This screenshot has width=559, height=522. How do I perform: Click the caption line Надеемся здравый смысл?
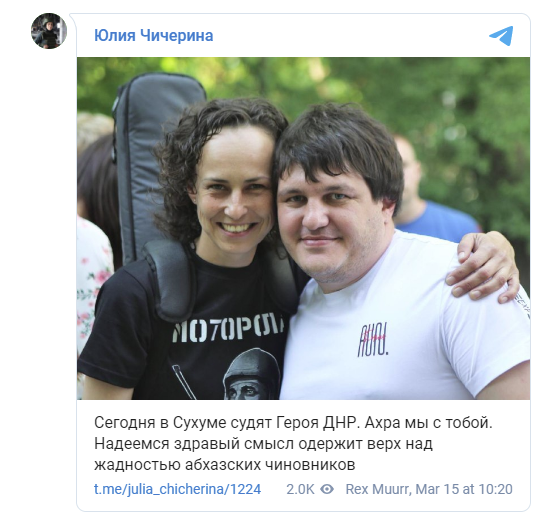tap(263, 444)
